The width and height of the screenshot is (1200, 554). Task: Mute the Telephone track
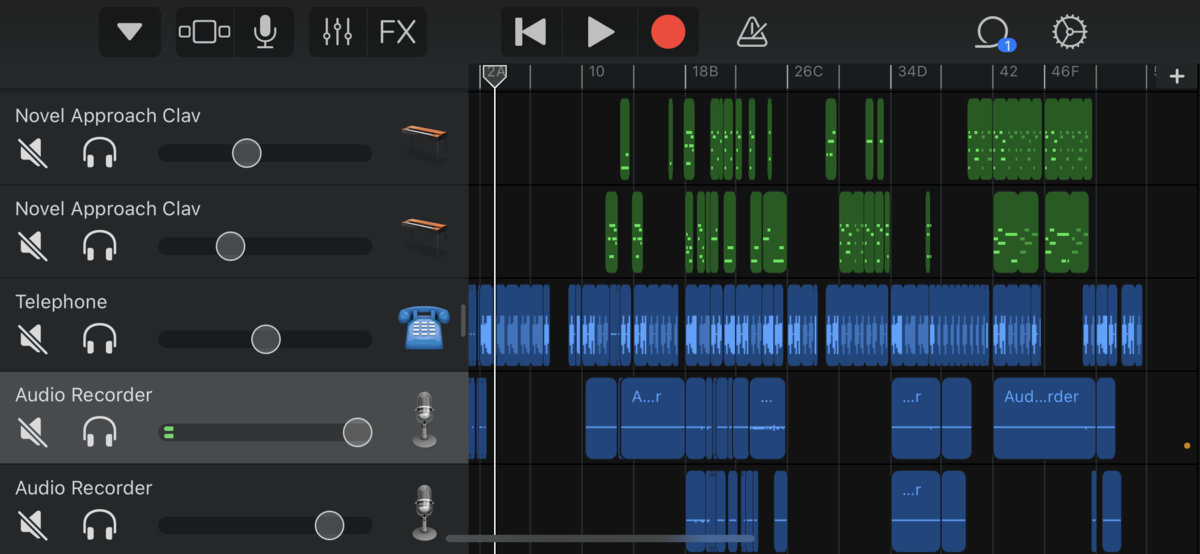33,339
